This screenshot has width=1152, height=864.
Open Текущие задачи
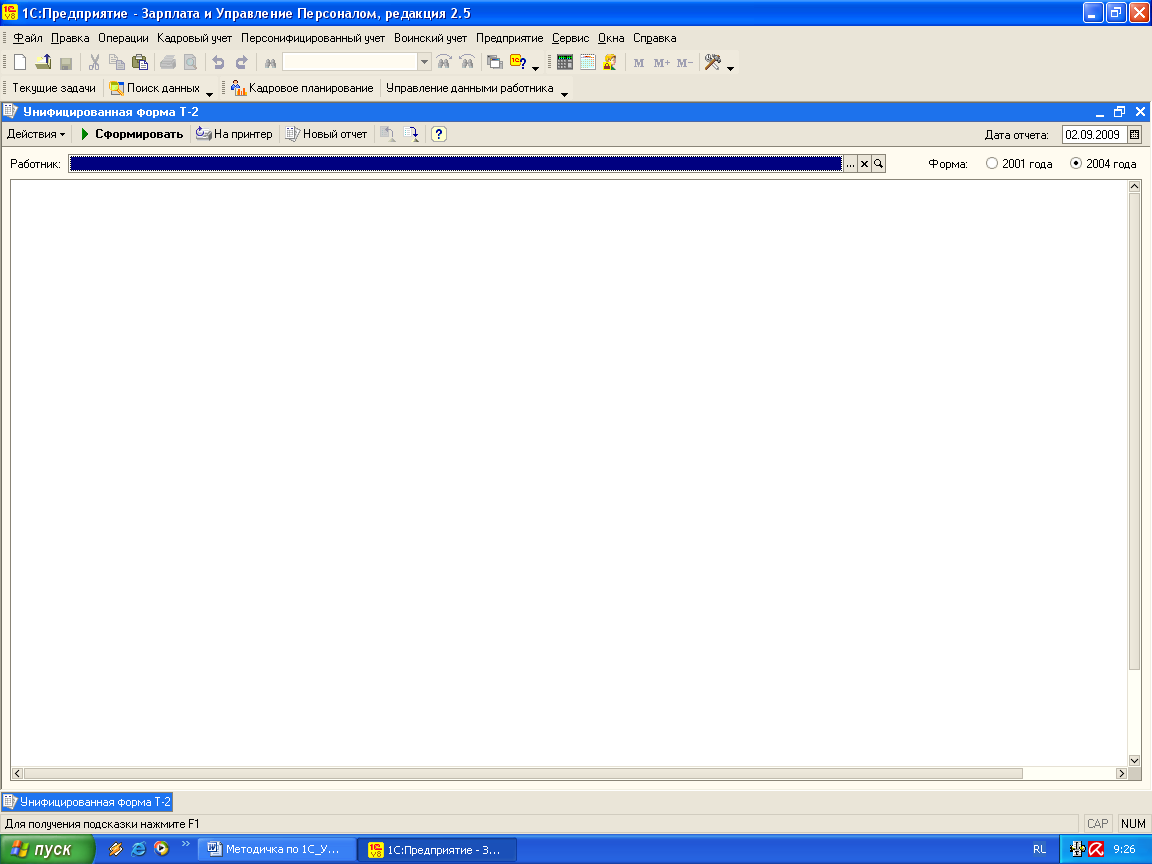(x=54, y=88)
